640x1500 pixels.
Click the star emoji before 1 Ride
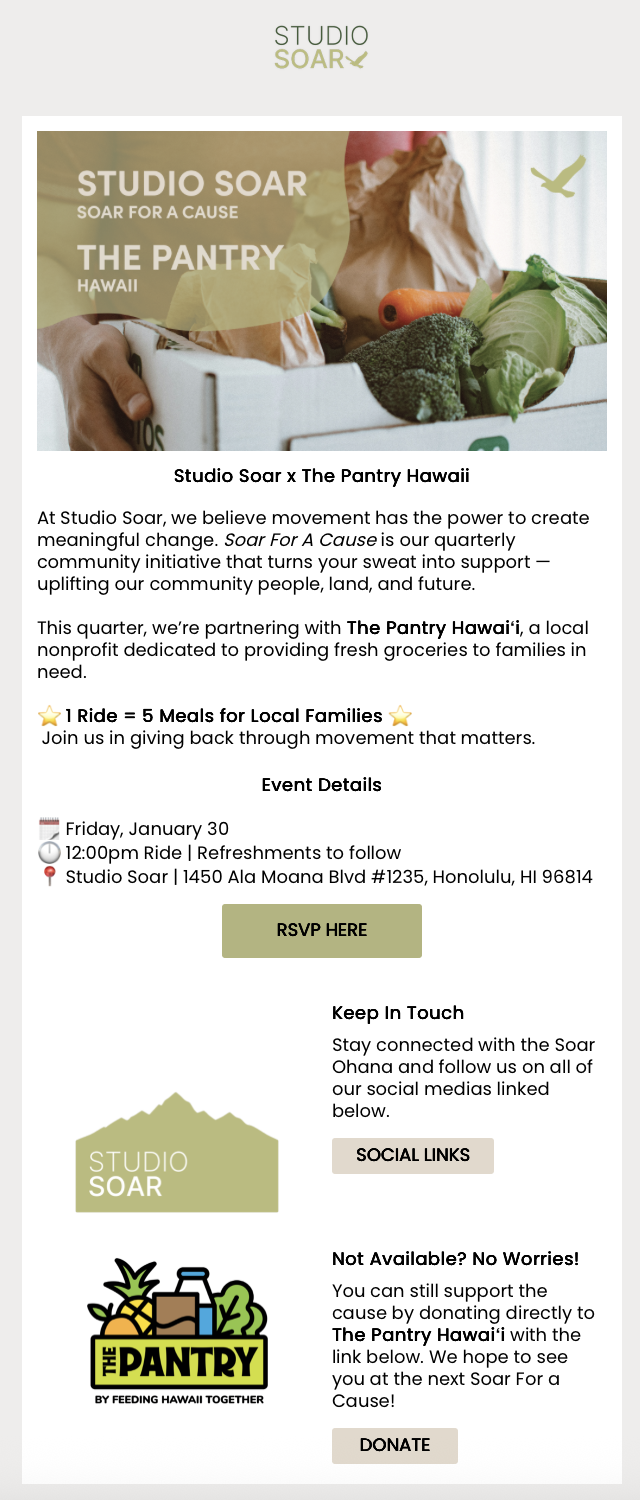pyautogui.click(x=49, y=716)
